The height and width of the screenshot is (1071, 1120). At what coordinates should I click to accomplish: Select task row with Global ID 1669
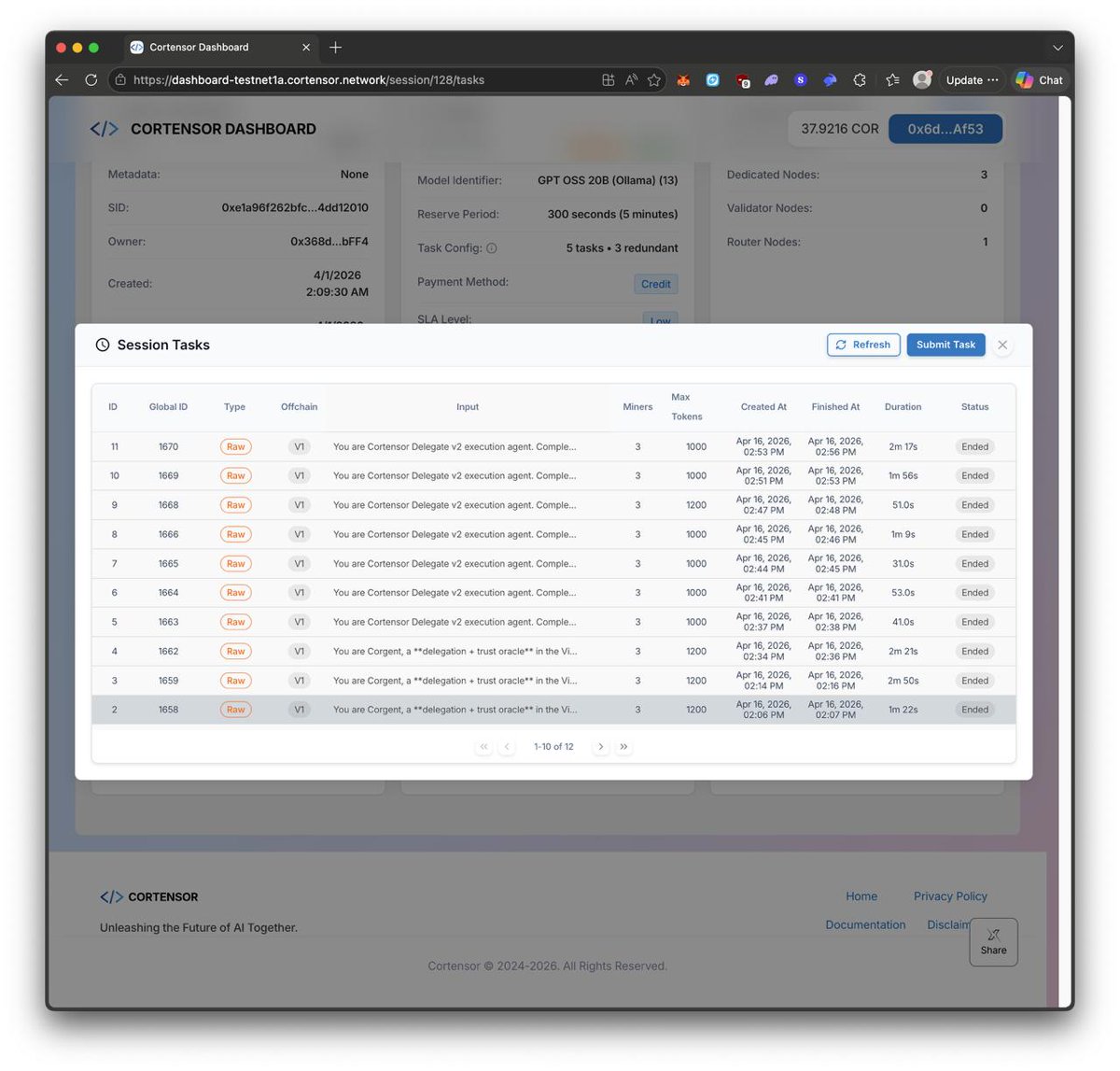click(553, 476)
